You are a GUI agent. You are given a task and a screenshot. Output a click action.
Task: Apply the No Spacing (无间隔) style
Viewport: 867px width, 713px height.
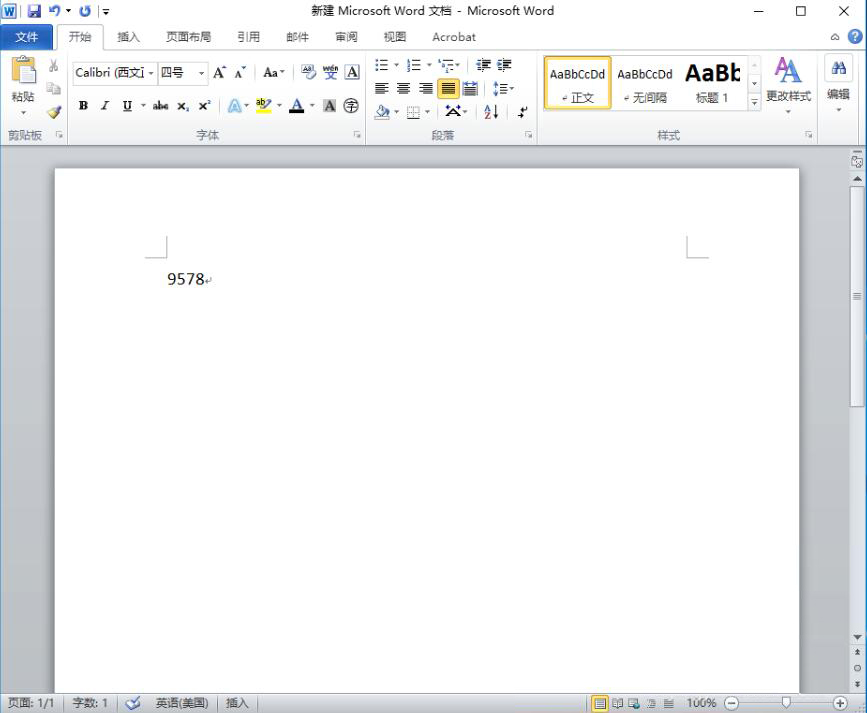point(645,83)
